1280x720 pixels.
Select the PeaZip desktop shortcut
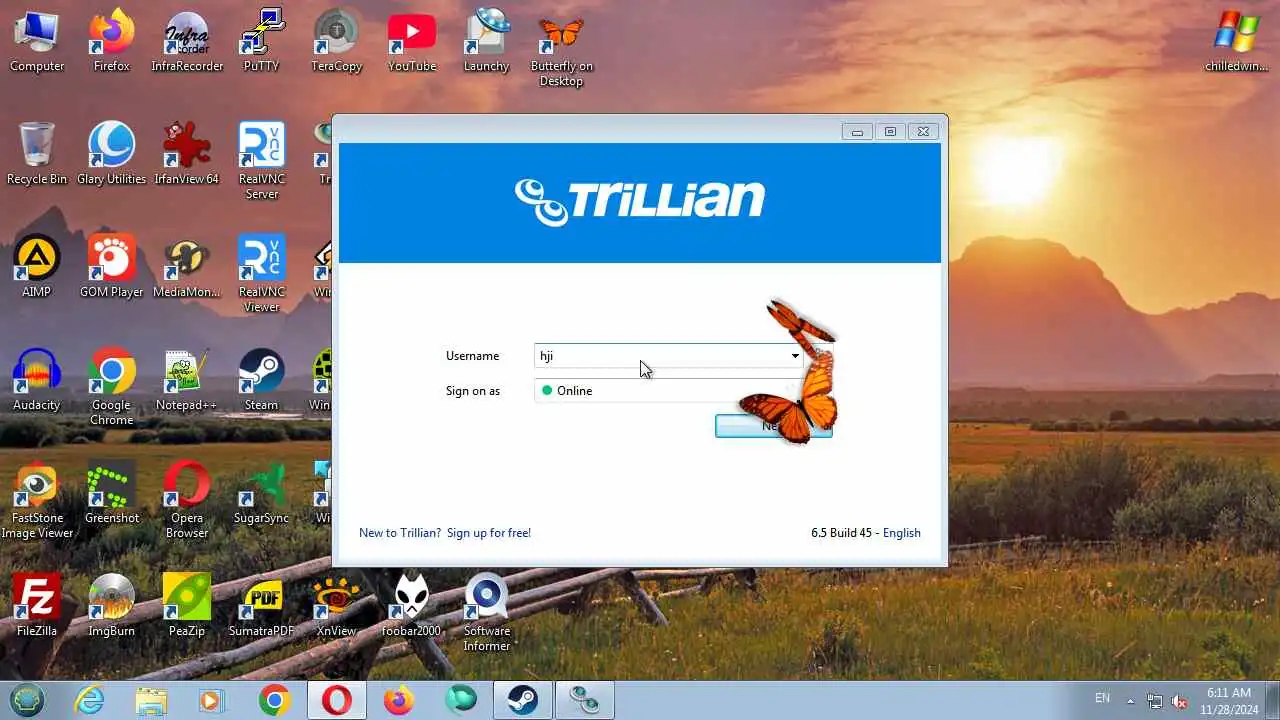coord(187,606)
